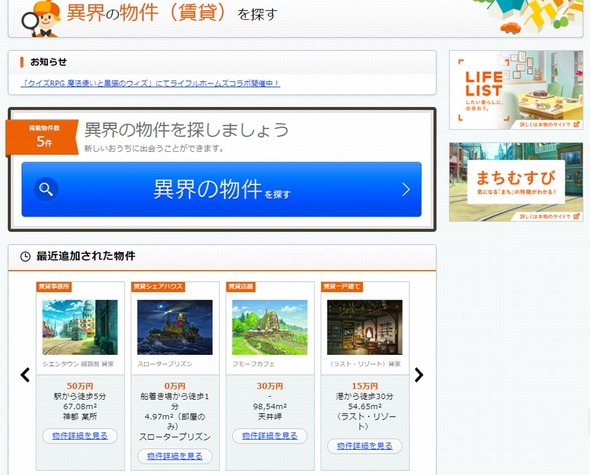Open 物件詳細を見る for the 0万円 property
590x475 pixels.
175,456
